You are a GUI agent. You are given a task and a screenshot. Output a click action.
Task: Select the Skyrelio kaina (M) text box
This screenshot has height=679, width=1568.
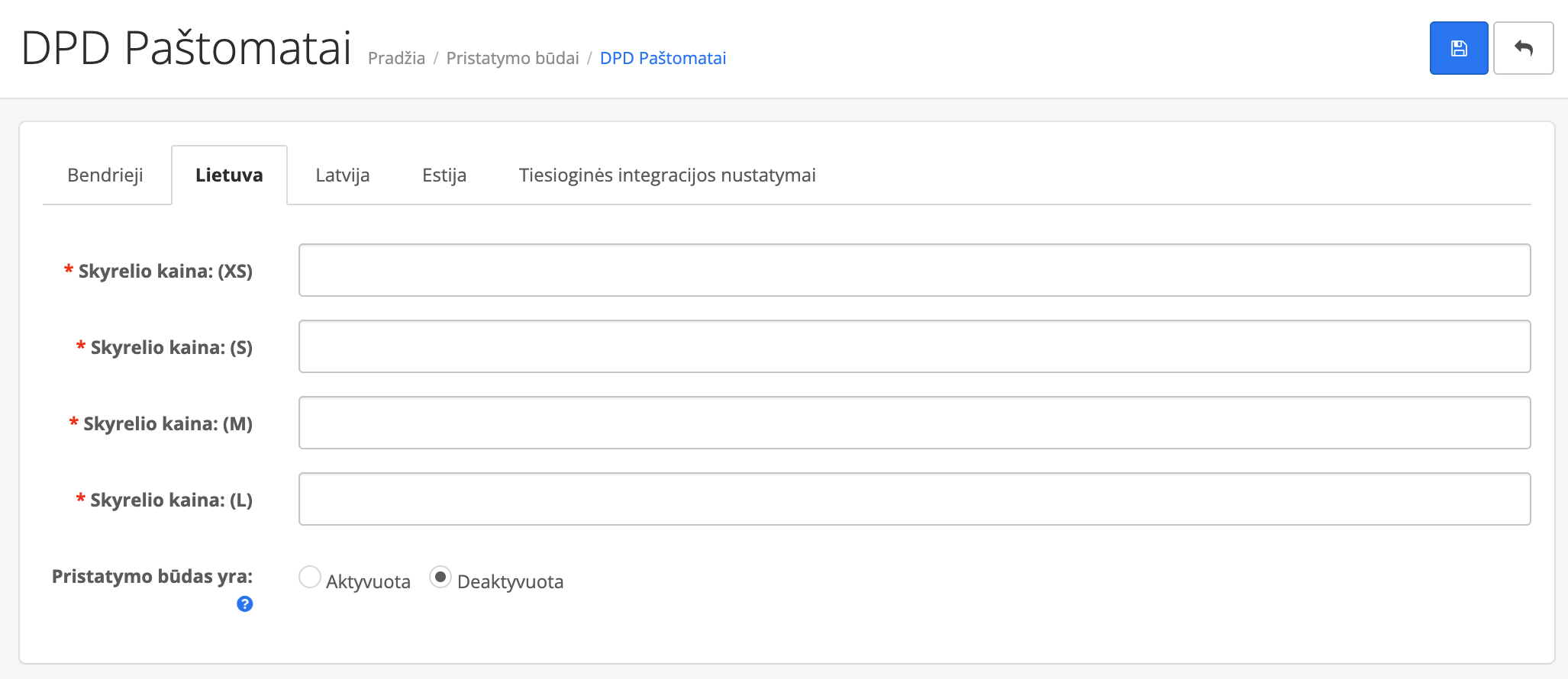tap(914, 423)
